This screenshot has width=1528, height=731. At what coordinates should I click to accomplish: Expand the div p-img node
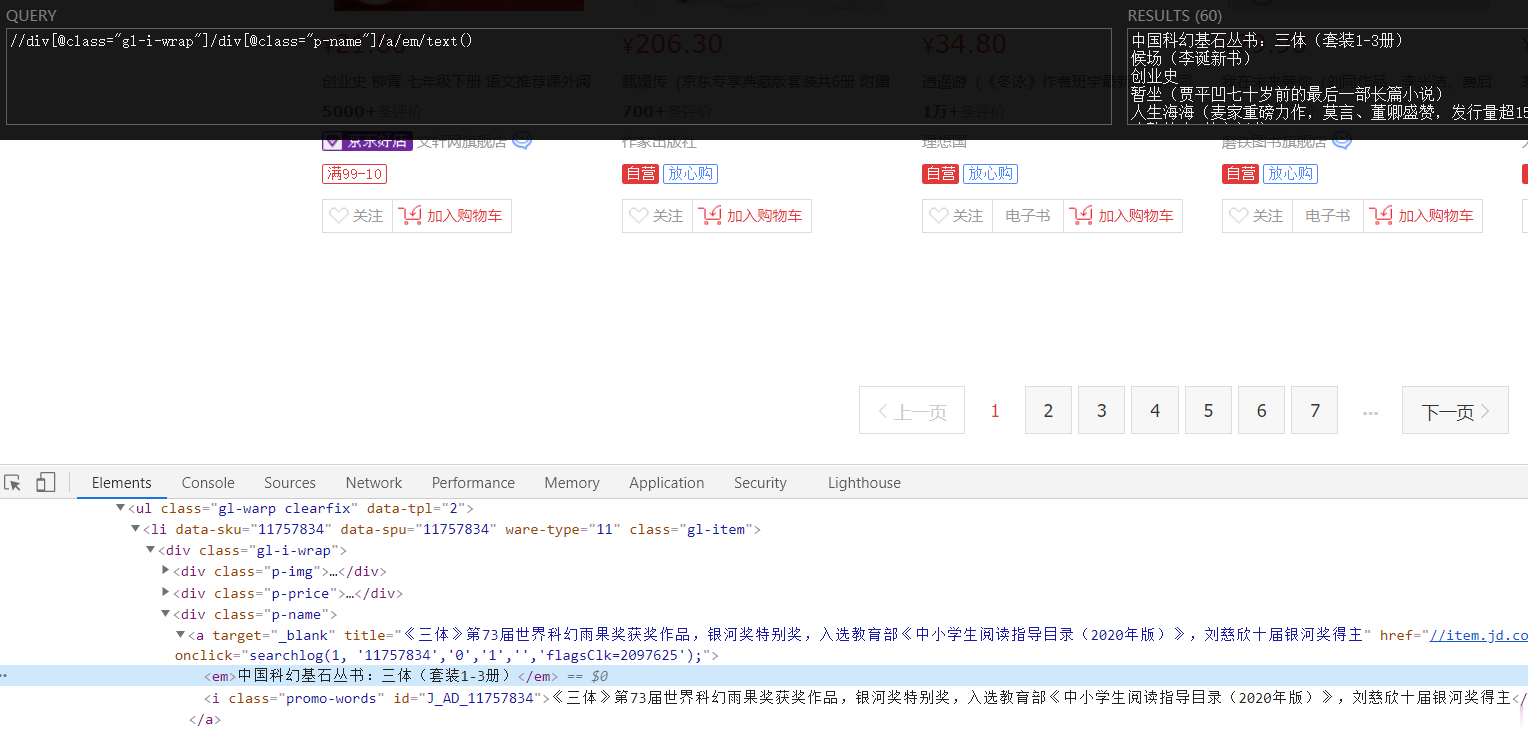tap(166, 572)
